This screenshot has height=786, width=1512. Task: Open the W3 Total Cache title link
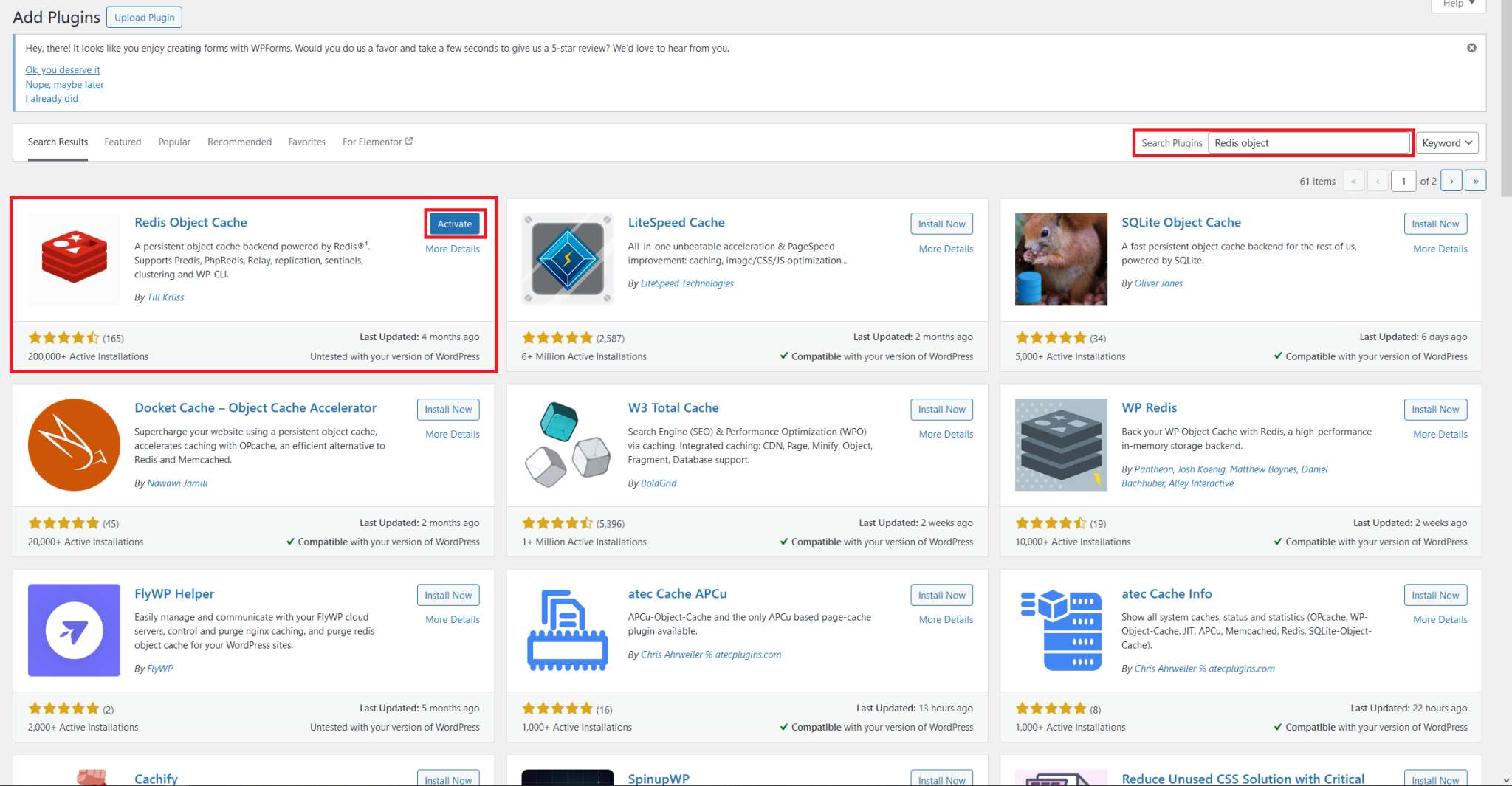(x=673, y=407)
